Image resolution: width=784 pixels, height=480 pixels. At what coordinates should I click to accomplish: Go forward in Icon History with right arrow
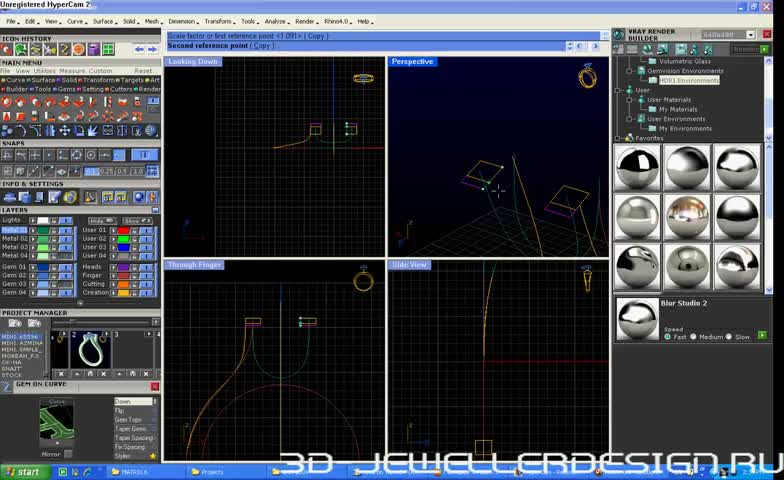(152, 49)
